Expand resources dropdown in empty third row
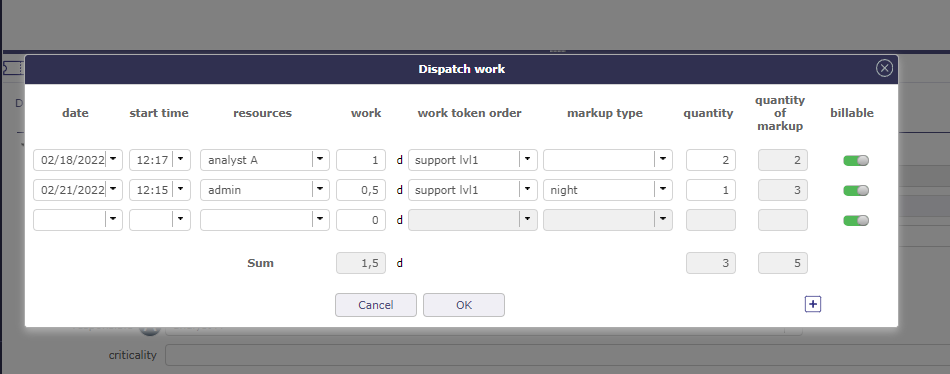This screenshot has height=374, width=950. pyautogui.click(x=321, y=220)
